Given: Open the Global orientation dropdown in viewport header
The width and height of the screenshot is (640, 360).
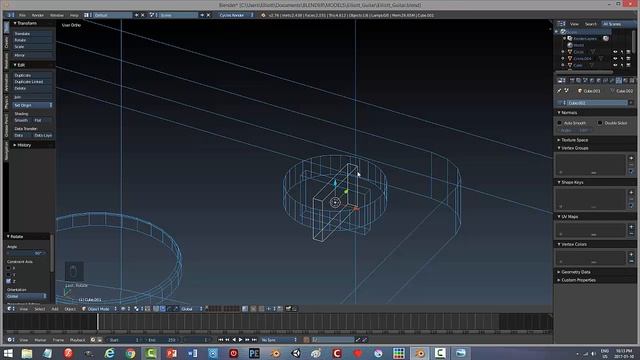Looking at the screenshot, I should click(191, 309).
